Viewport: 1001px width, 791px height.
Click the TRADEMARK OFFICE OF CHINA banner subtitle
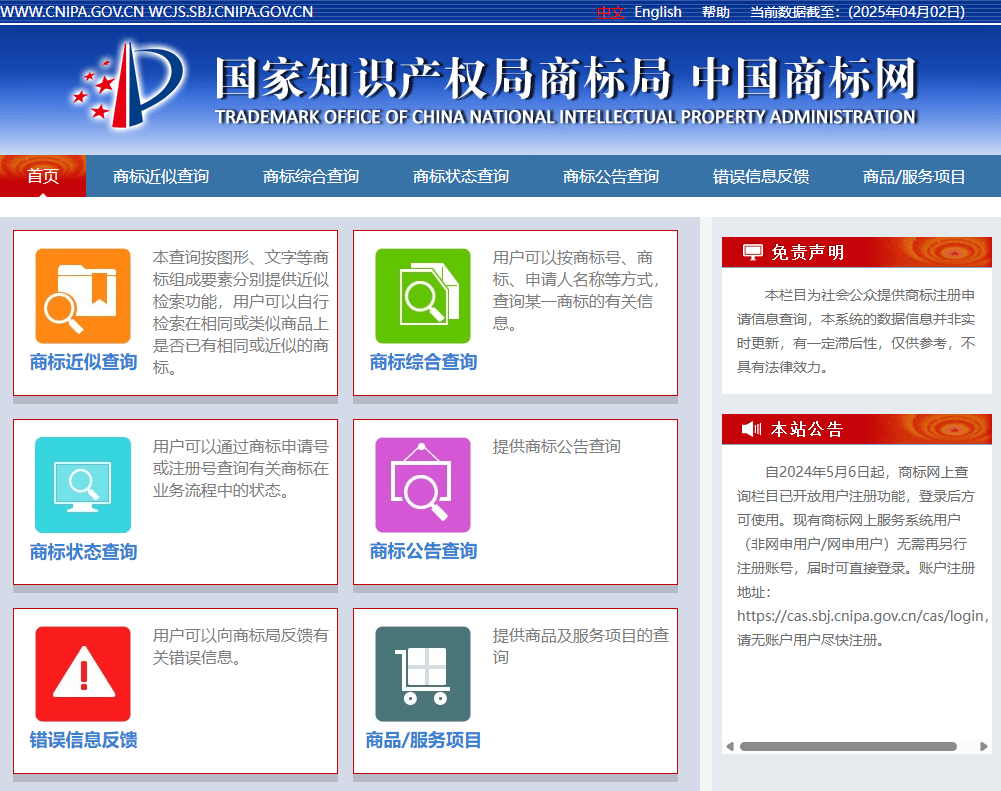pyautogui.click(x=566, y=117)
